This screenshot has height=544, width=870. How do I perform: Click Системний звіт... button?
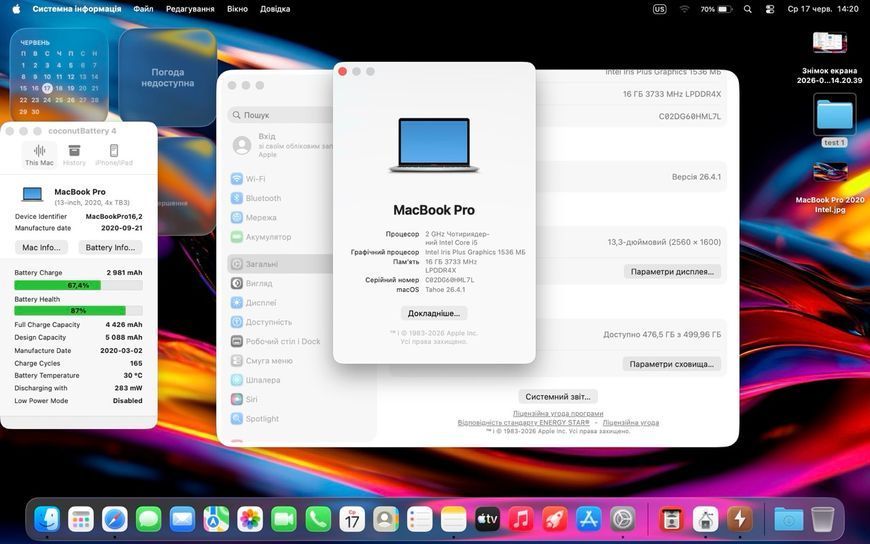[558, 397]
